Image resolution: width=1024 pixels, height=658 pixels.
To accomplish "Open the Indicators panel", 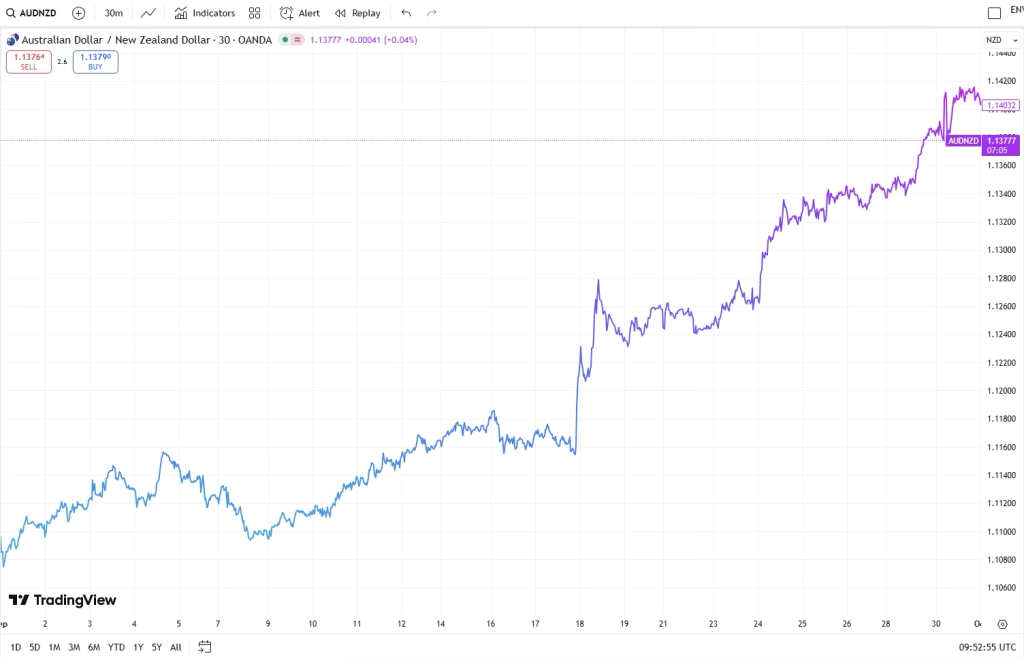I will 205,13.
